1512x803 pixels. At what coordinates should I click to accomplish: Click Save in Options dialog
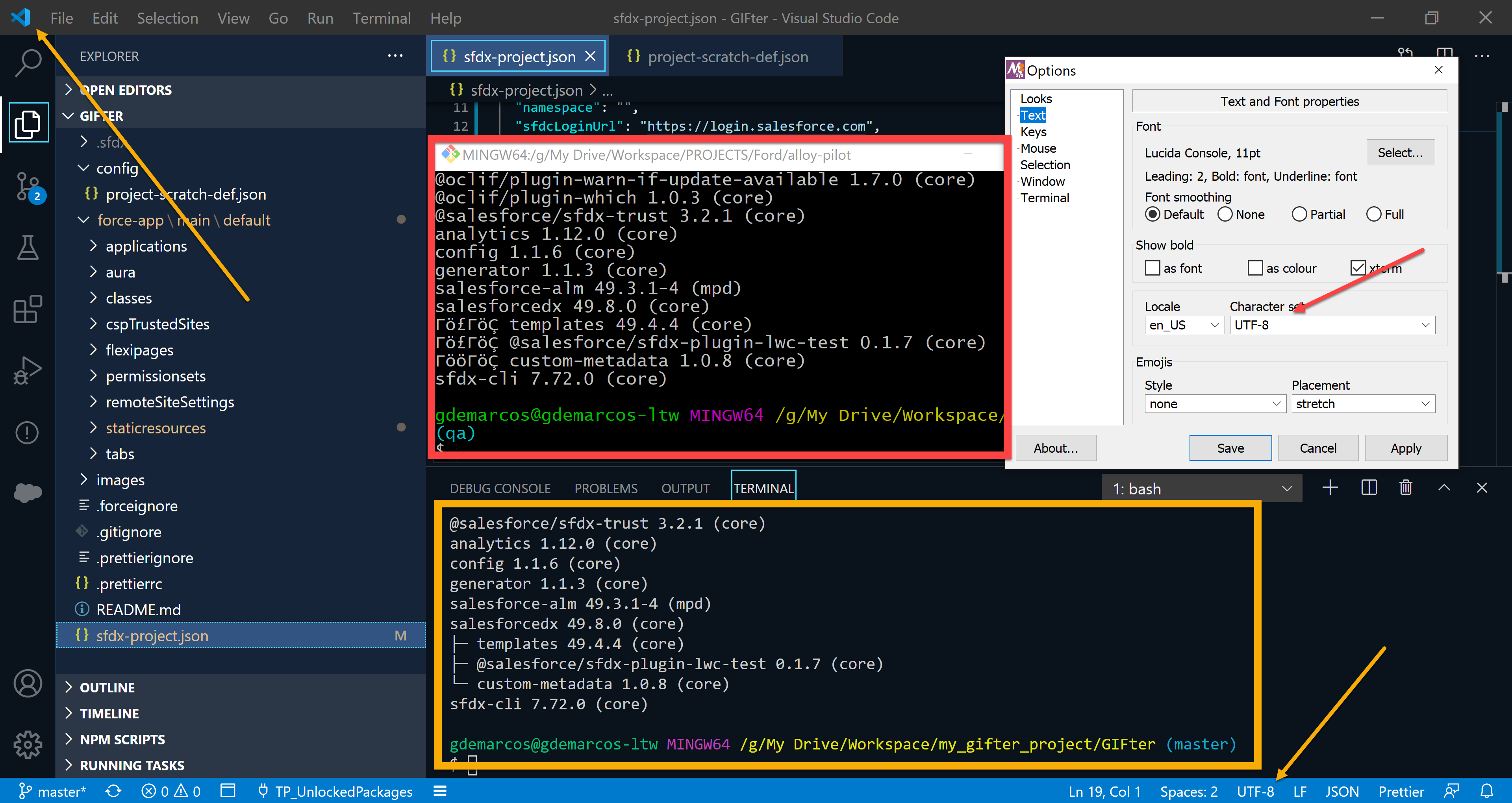(x=1230, y=448)
